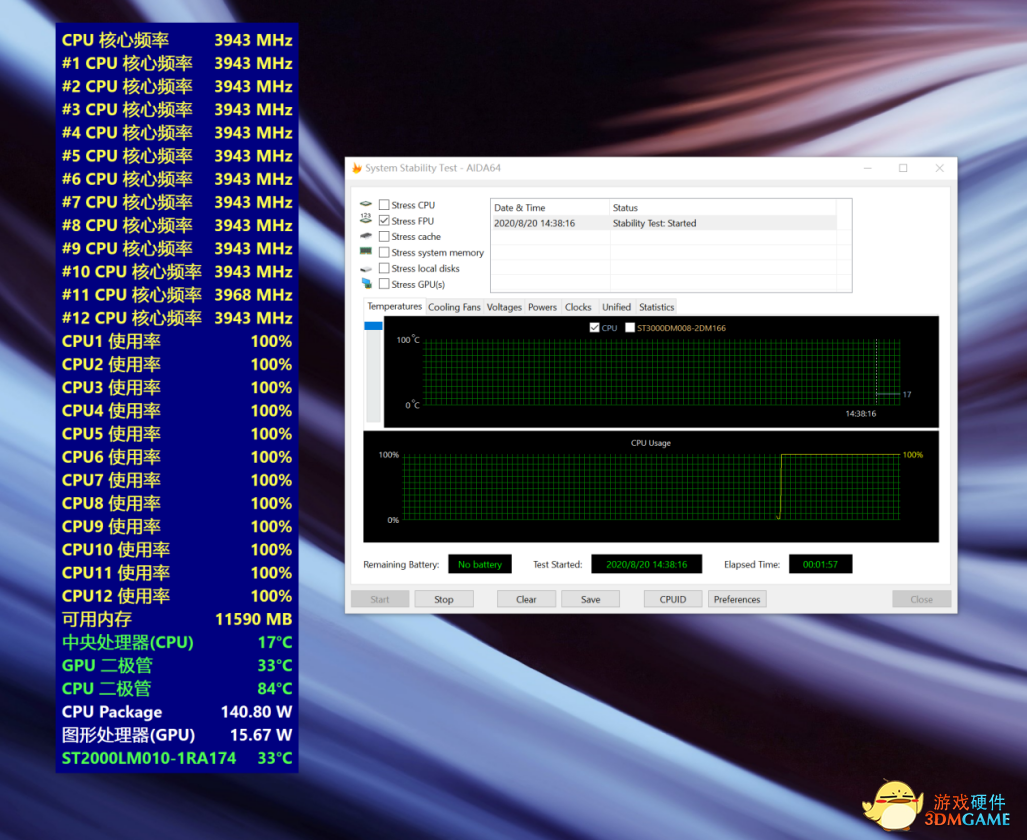Screen dimensions: 1027x840
Task: Click the CPU diode 84°C reading
Action: click(177, 689)
